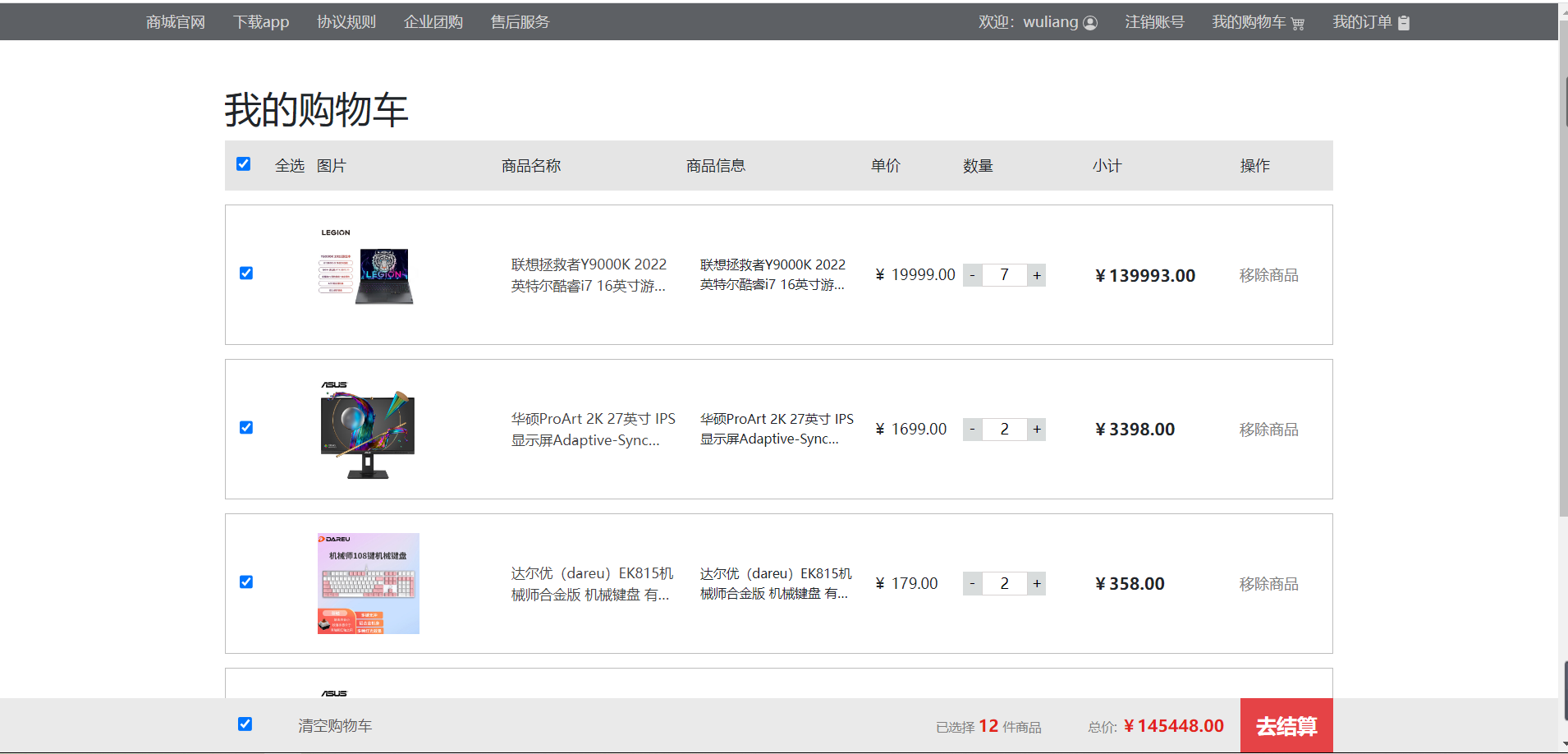Image resolution: width=1568 pixels, height=754 pixels.
Task: Open the 我的购物车 header link
Action: (x=1249, y=22)
